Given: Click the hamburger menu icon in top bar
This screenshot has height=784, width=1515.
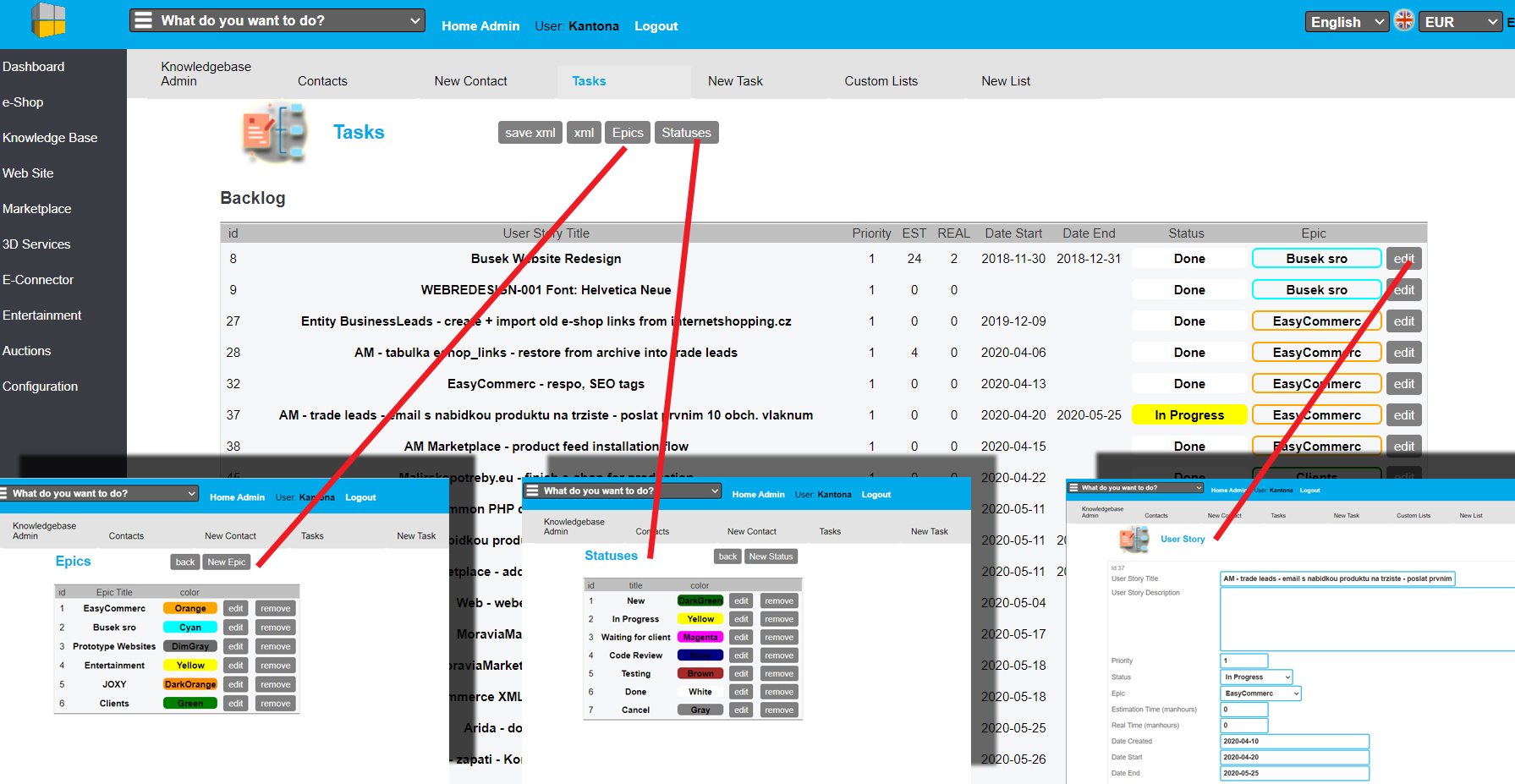Looking at the screenshot, I should tap(144, 20).
